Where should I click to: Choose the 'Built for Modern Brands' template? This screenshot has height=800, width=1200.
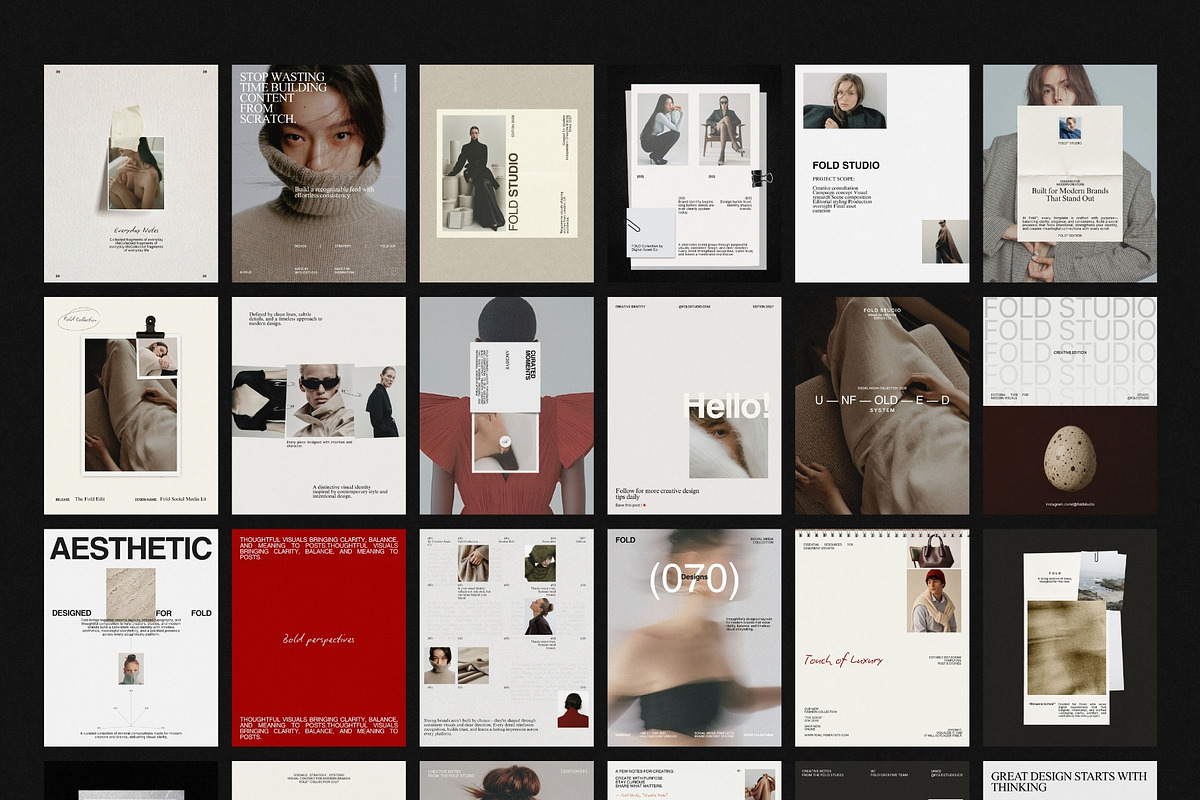(x=1070, y=173)
